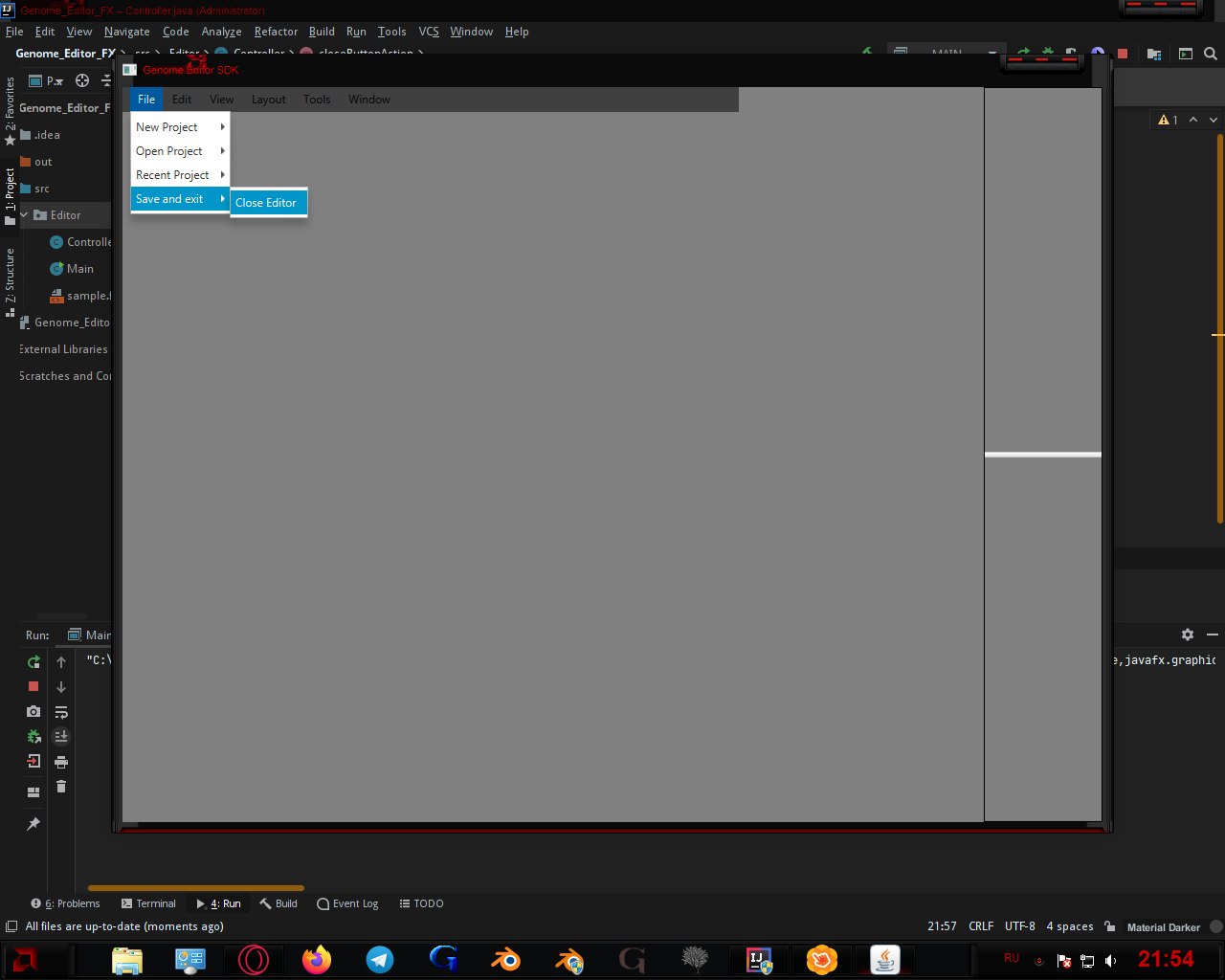The image size is (1225, 980).
Task: Toggle the file read-only lock icon in status bar
Action: click(x=1109, y=926)
